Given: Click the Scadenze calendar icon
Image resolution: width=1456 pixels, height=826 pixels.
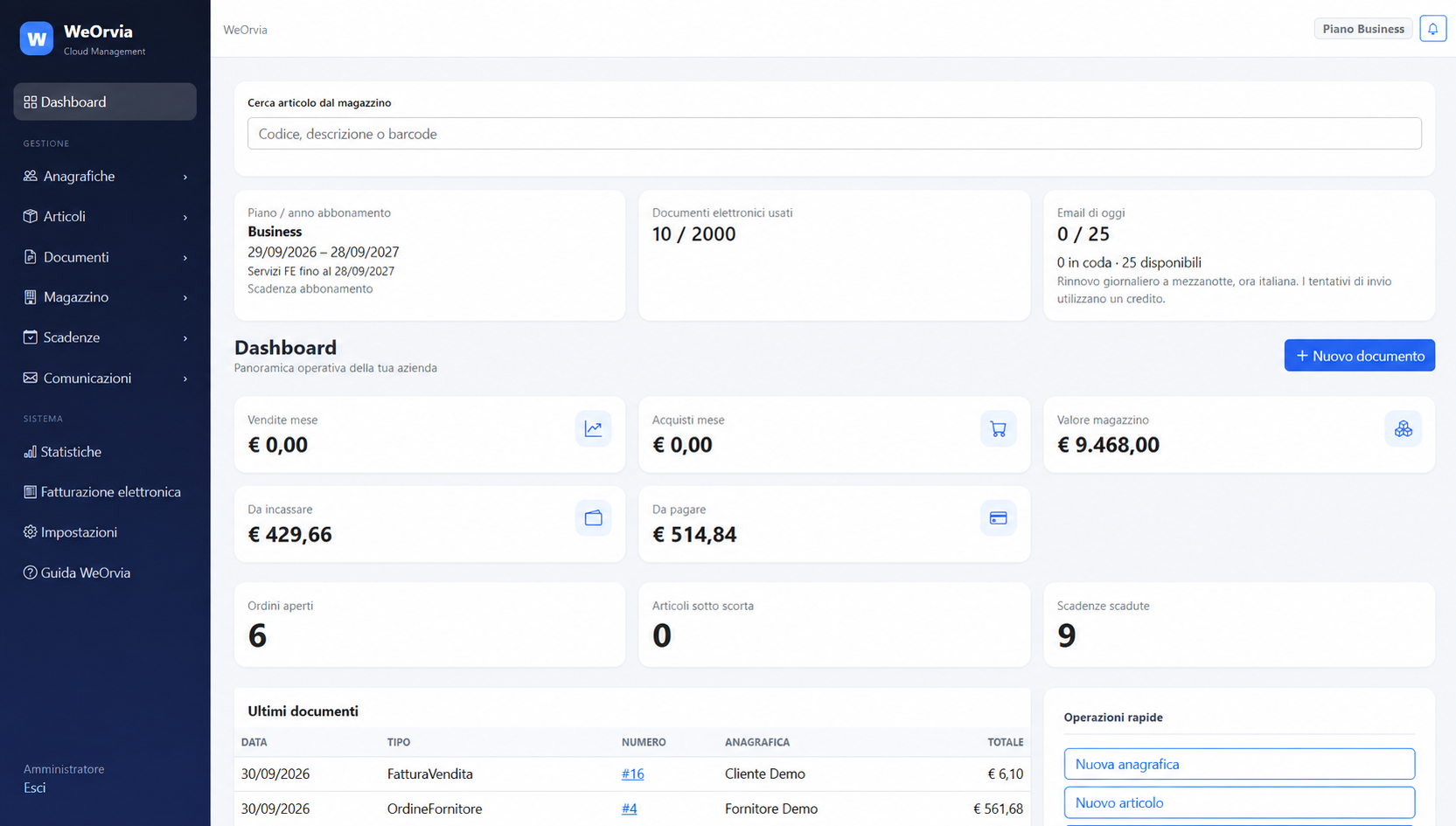Looking at the screenshot, I should click(31, 337).
